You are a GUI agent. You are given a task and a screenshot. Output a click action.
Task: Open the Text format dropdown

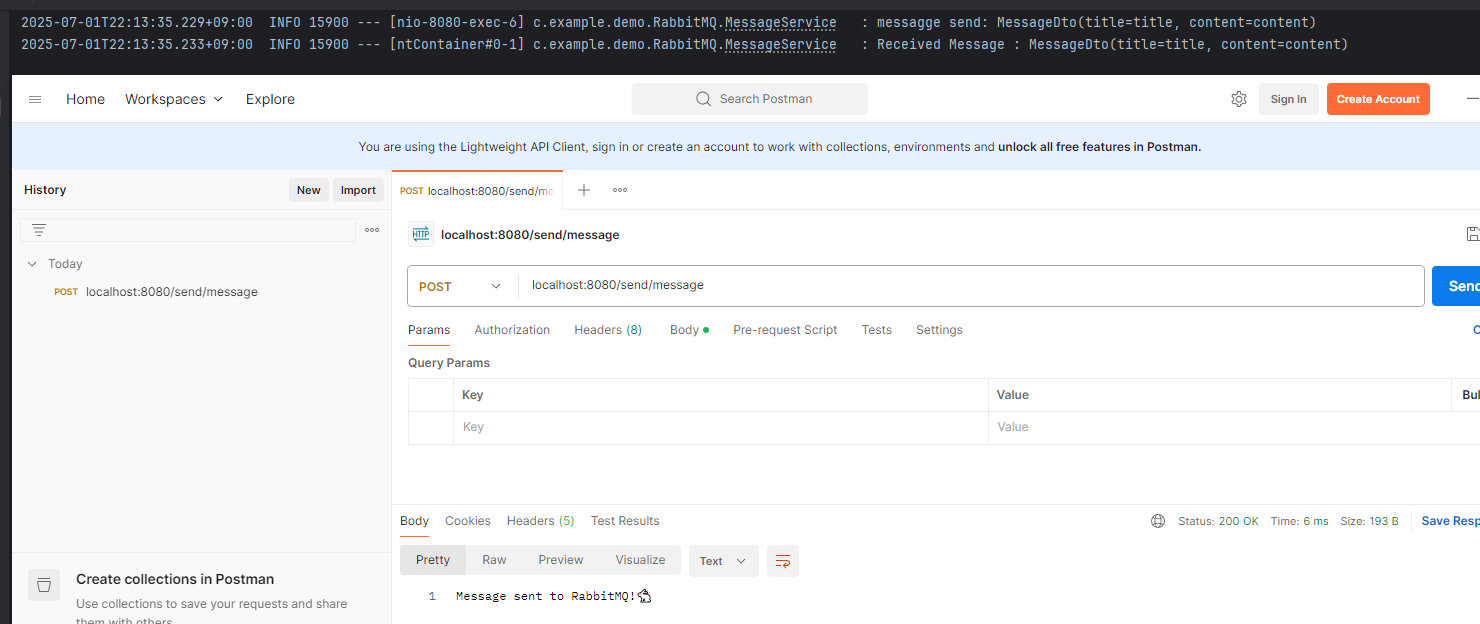(x=723, y=561)
